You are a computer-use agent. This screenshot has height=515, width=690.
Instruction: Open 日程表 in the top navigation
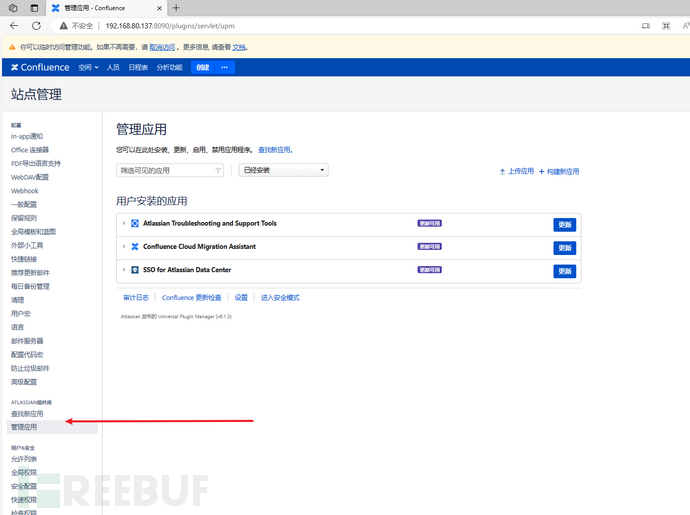[138, 67]
